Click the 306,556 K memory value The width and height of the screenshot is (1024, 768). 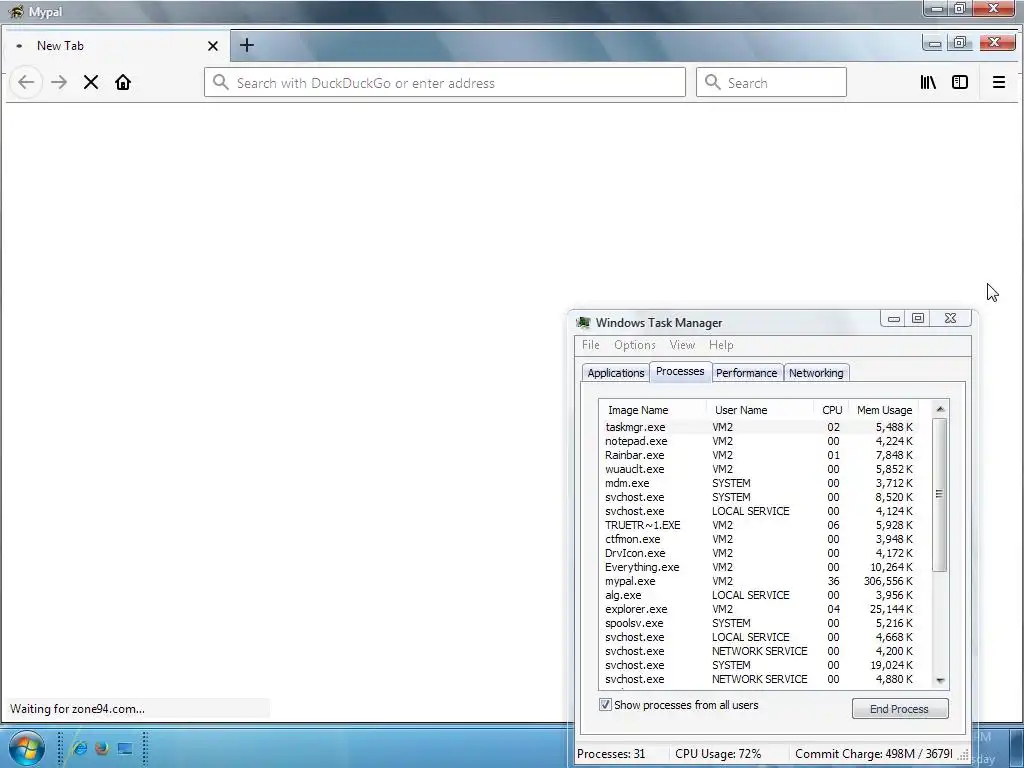[888, 581]
